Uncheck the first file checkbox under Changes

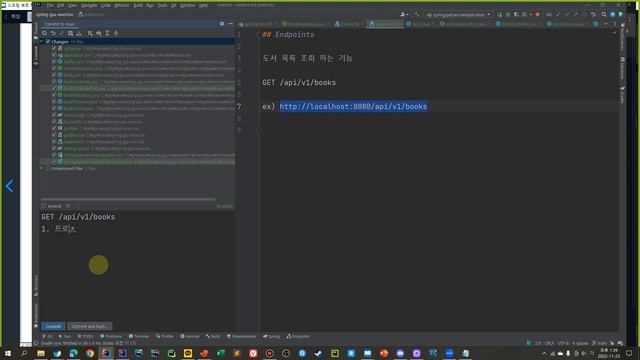[54, 48]
